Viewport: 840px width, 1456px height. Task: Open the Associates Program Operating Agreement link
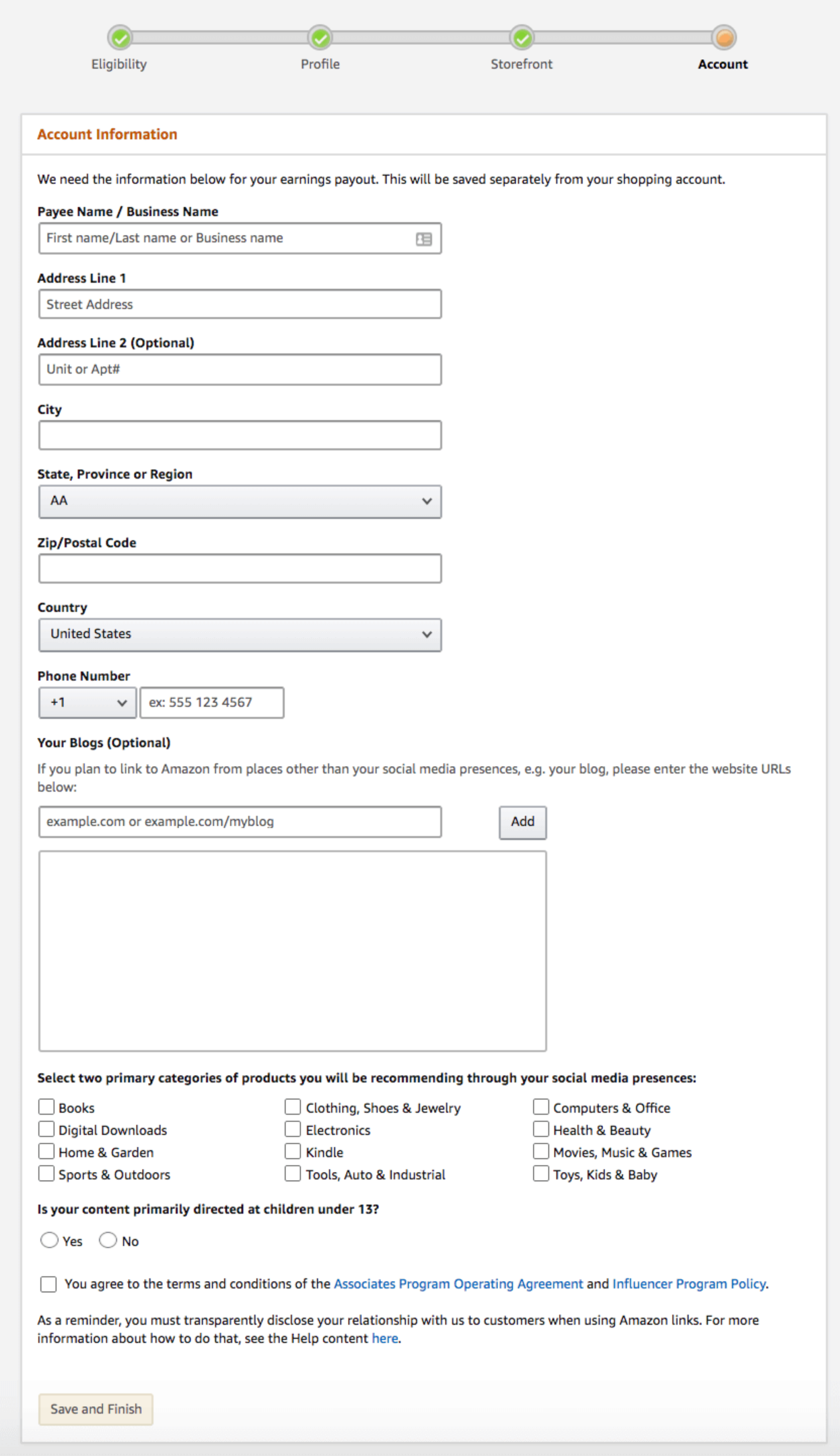click(458, 1284)
